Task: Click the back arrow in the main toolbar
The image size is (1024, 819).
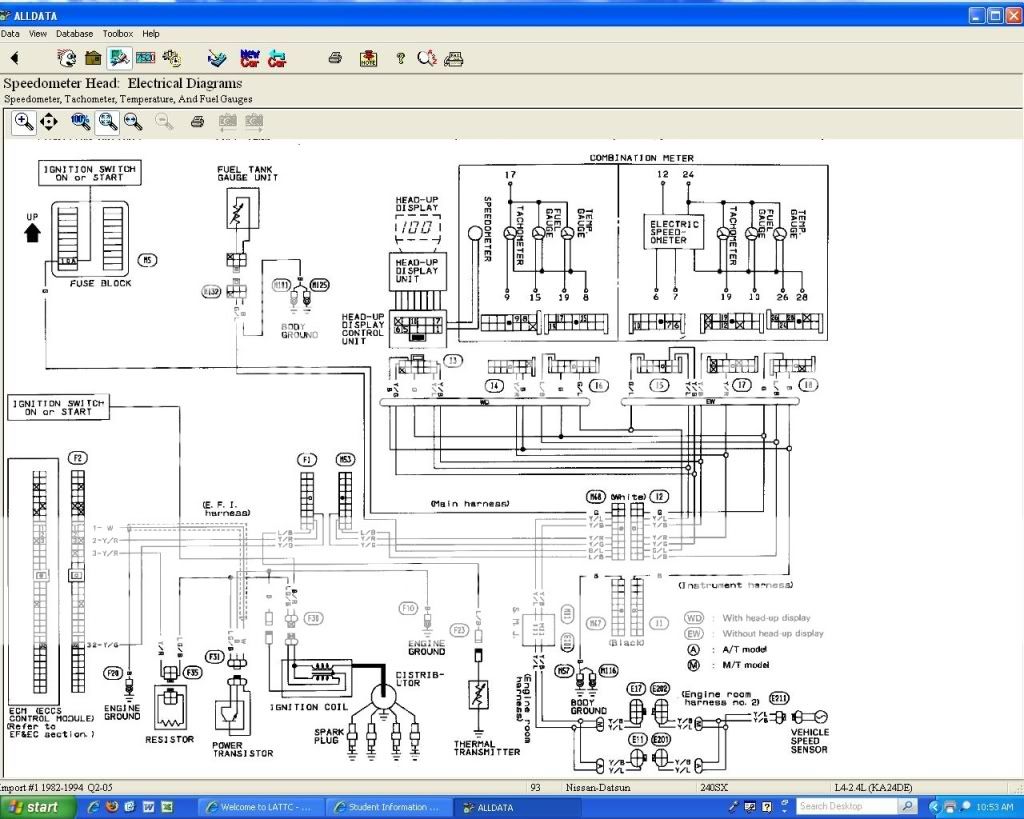Action: point(14,58)
